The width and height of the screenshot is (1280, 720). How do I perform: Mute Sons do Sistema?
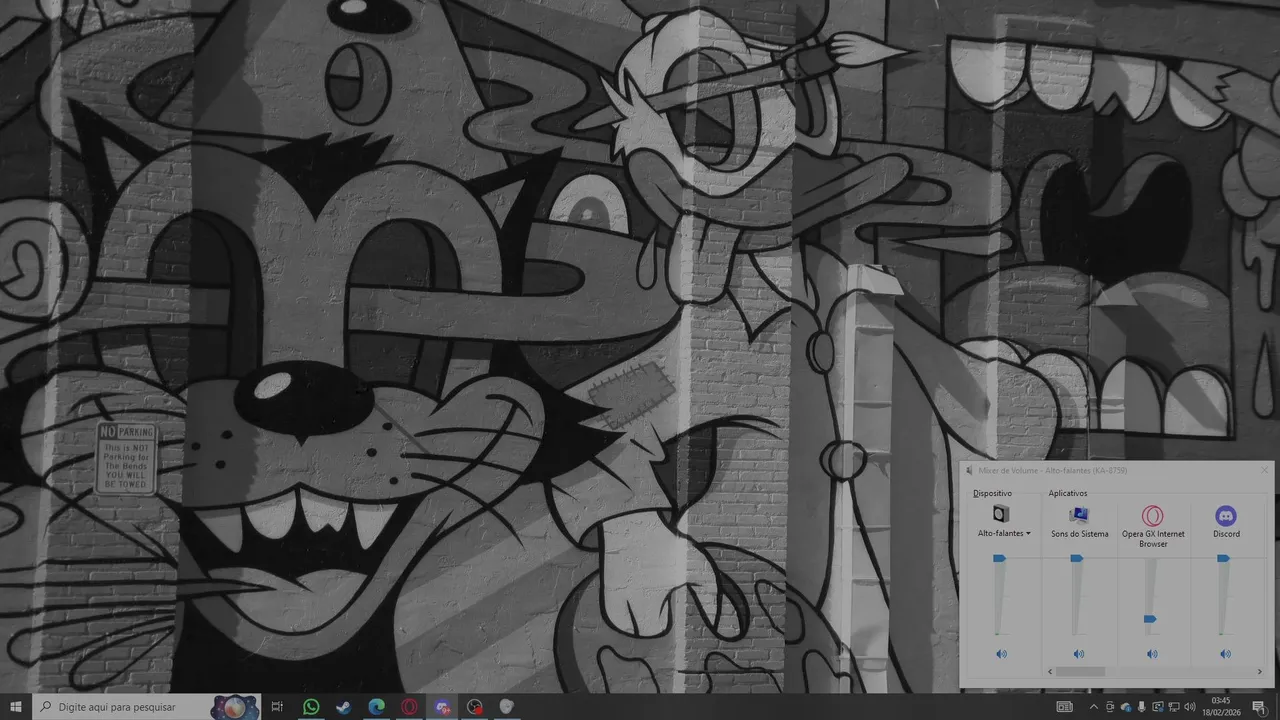(1078, 654)
